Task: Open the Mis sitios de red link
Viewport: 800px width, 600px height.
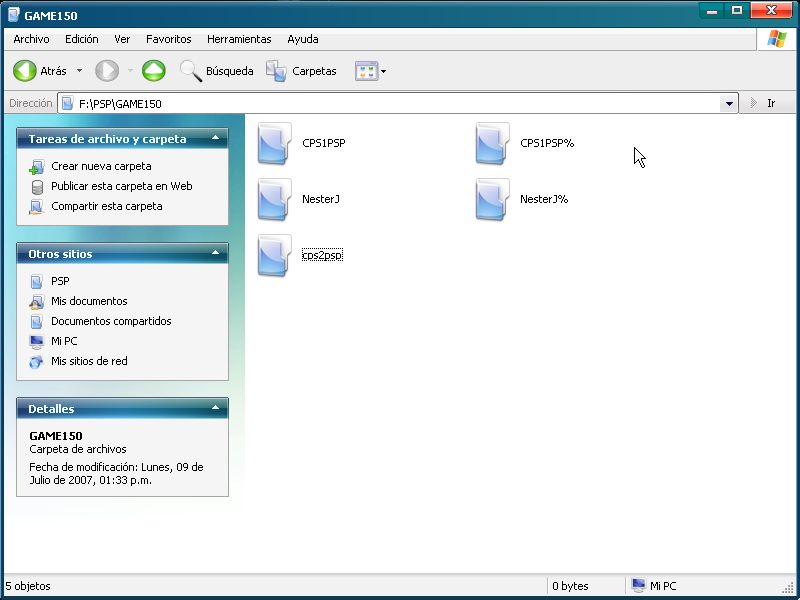Action: tap(89, 361)
